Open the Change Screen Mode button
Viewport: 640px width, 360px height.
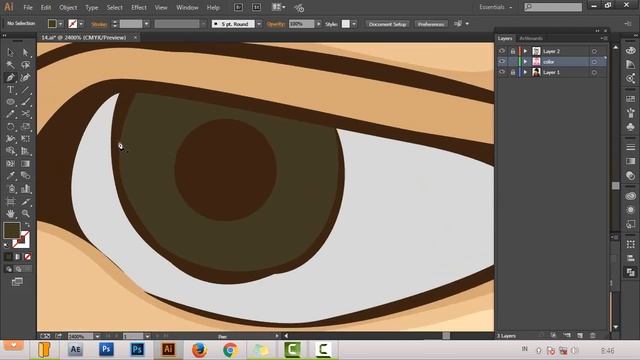click(x=17, y=282)
